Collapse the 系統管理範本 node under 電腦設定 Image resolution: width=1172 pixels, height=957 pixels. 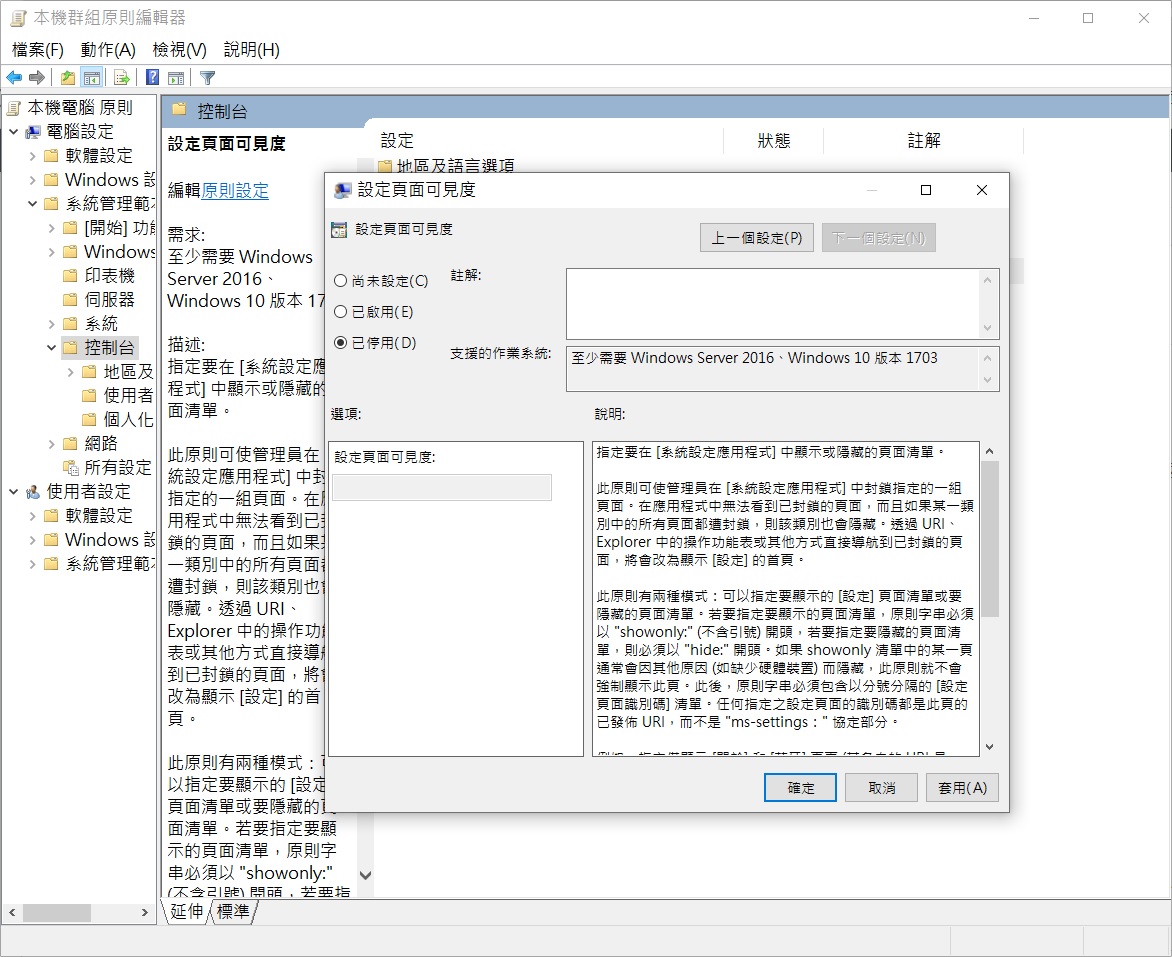coord(32,203)
